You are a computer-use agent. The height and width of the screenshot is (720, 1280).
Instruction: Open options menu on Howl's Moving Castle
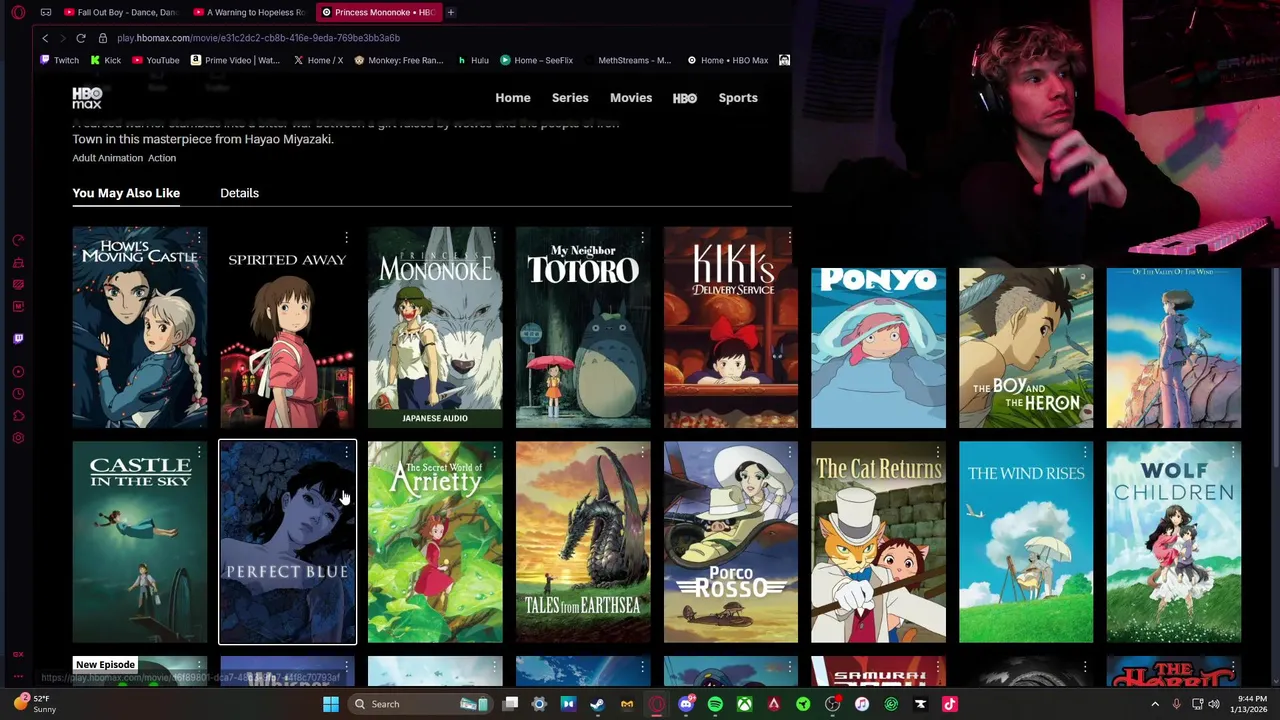pyautogui.click(x=199, y=238)
